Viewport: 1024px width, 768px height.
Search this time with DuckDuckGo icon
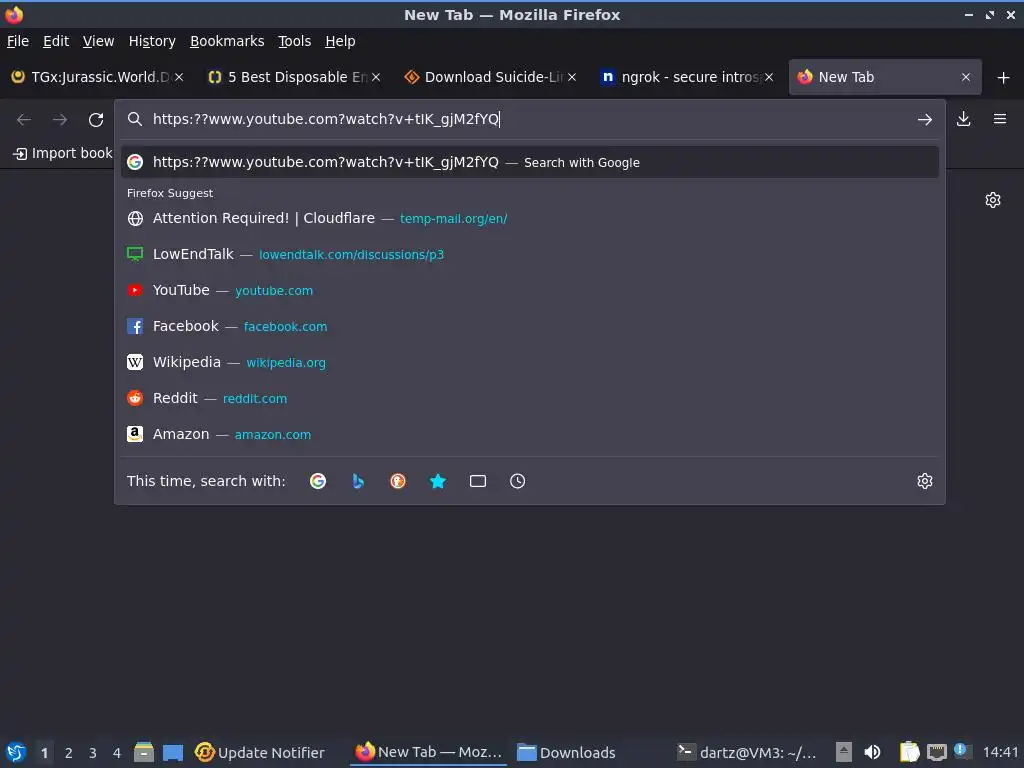pos(398,481)
